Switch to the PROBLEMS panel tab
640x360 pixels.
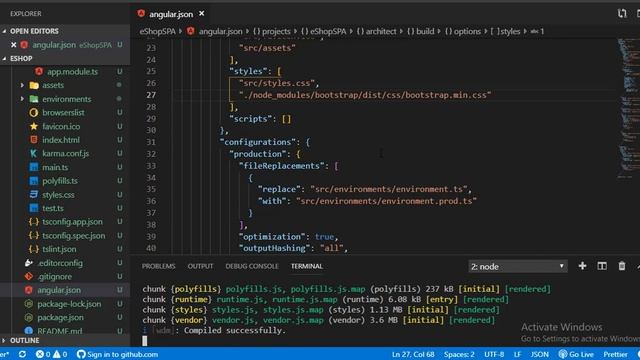(159, 266)
